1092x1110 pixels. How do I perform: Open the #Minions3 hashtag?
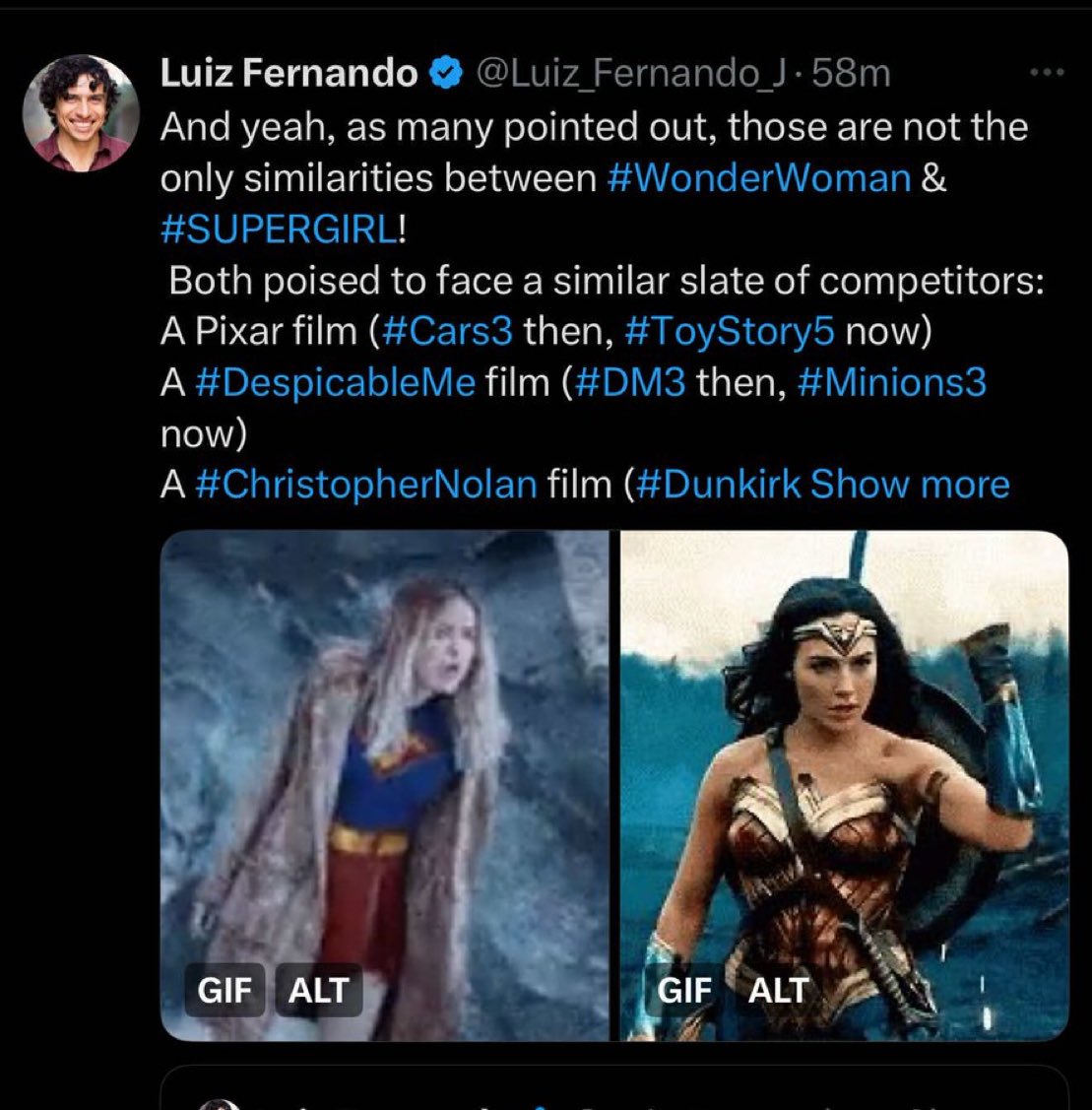(892, 382)
